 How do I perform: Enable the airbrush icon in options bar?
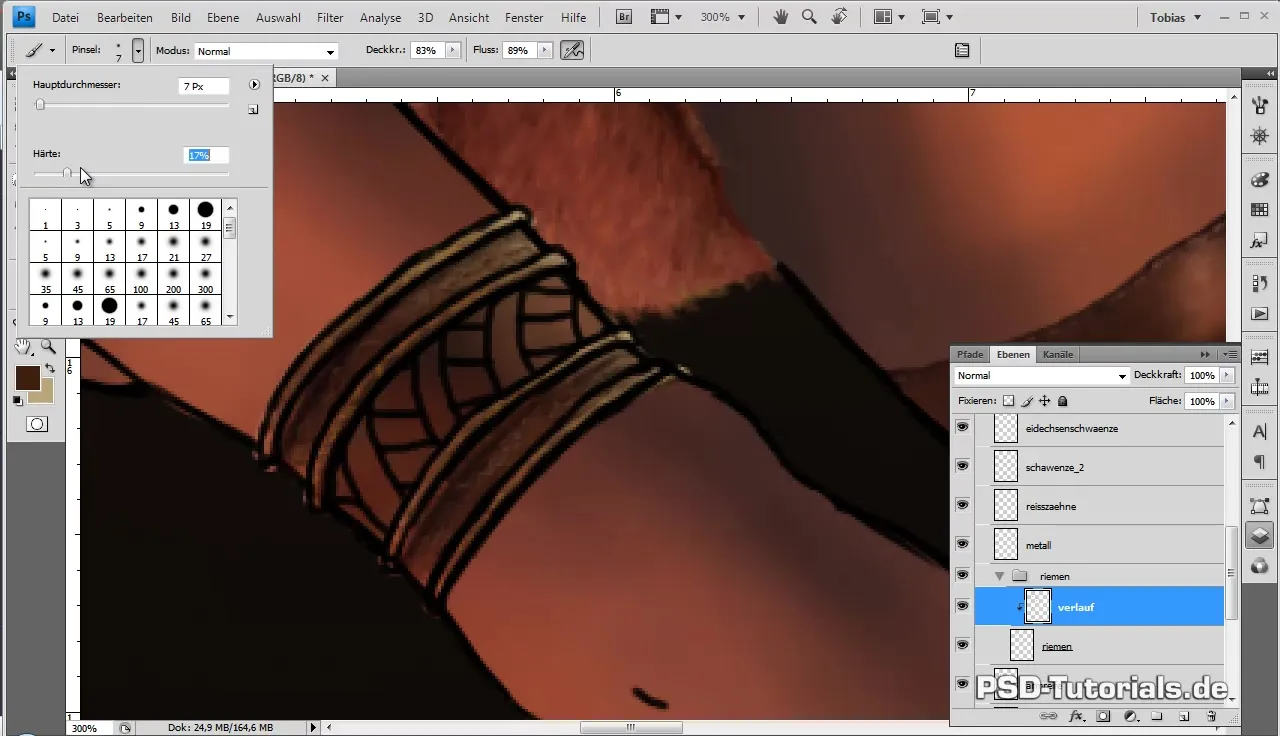click(x=572, y=50)
